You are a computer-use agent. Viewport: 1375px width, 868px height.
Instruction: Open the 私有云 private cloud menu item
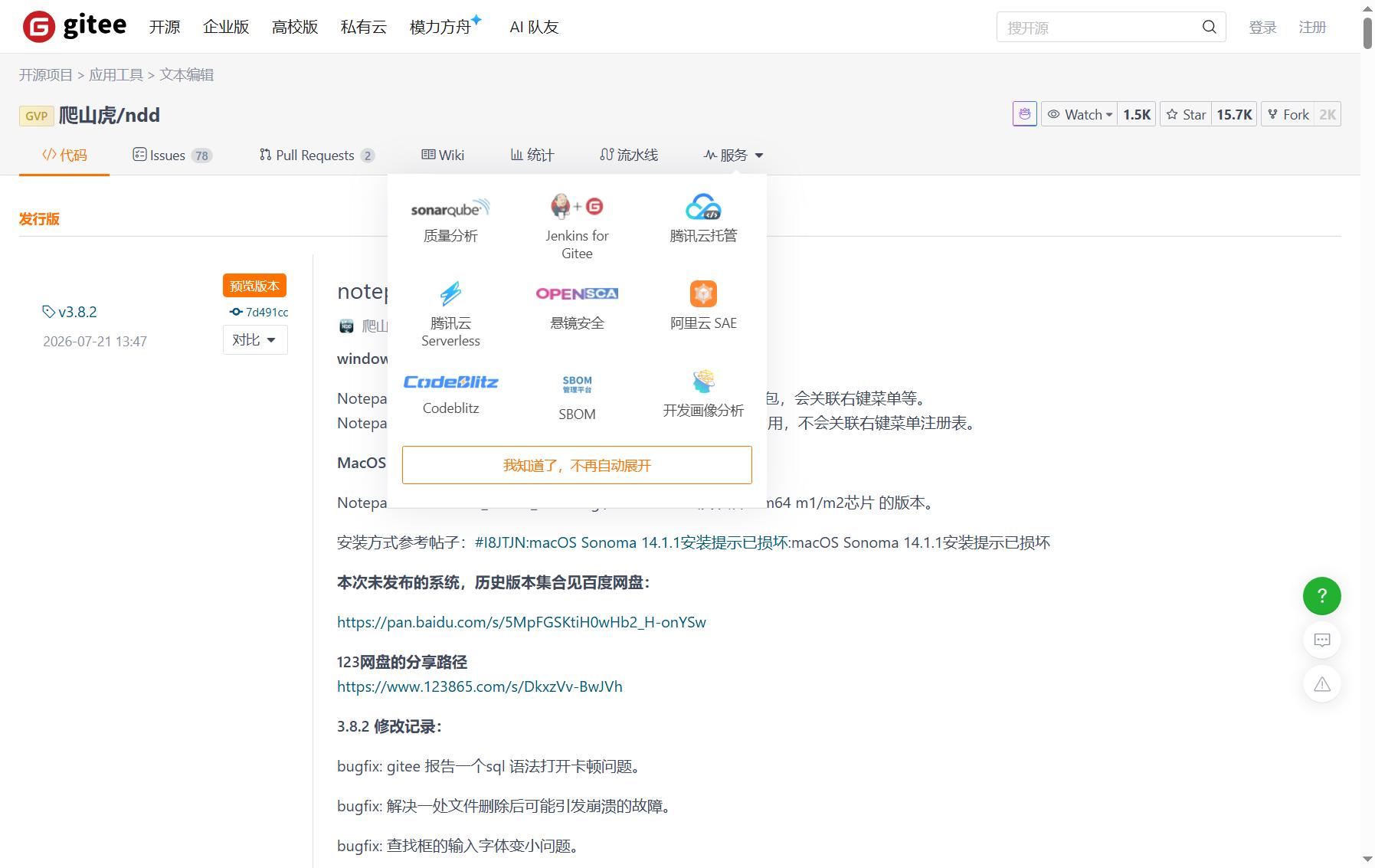click(364, 27)
